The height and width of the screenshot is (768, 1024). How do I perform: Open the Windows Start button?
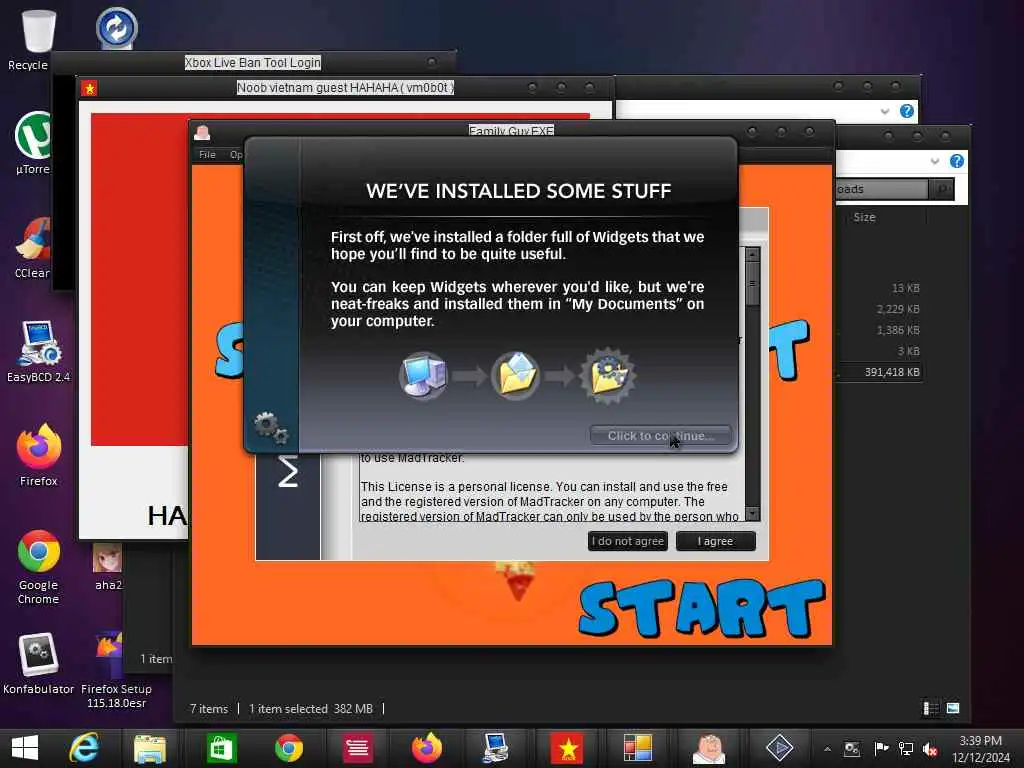[25, 748]
